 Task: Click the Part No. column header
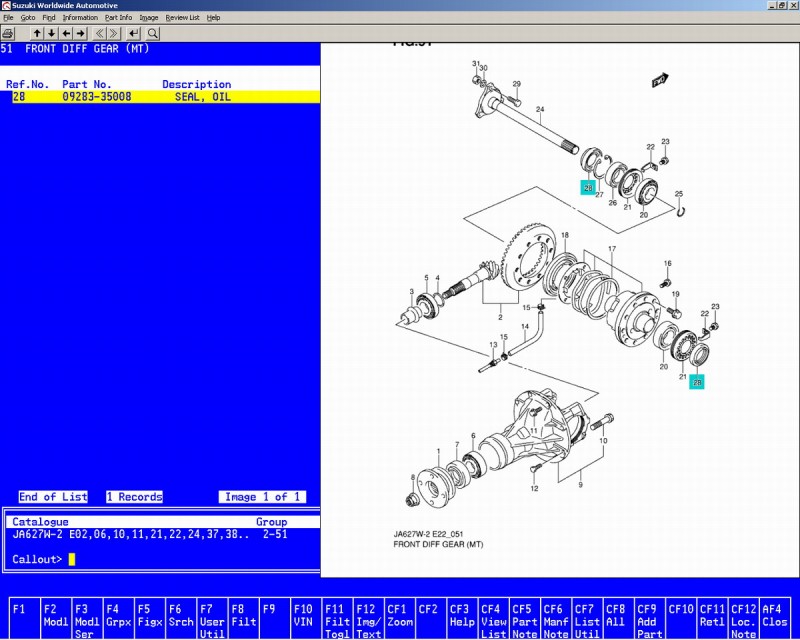pyautogui.click(x=87, y=84)
